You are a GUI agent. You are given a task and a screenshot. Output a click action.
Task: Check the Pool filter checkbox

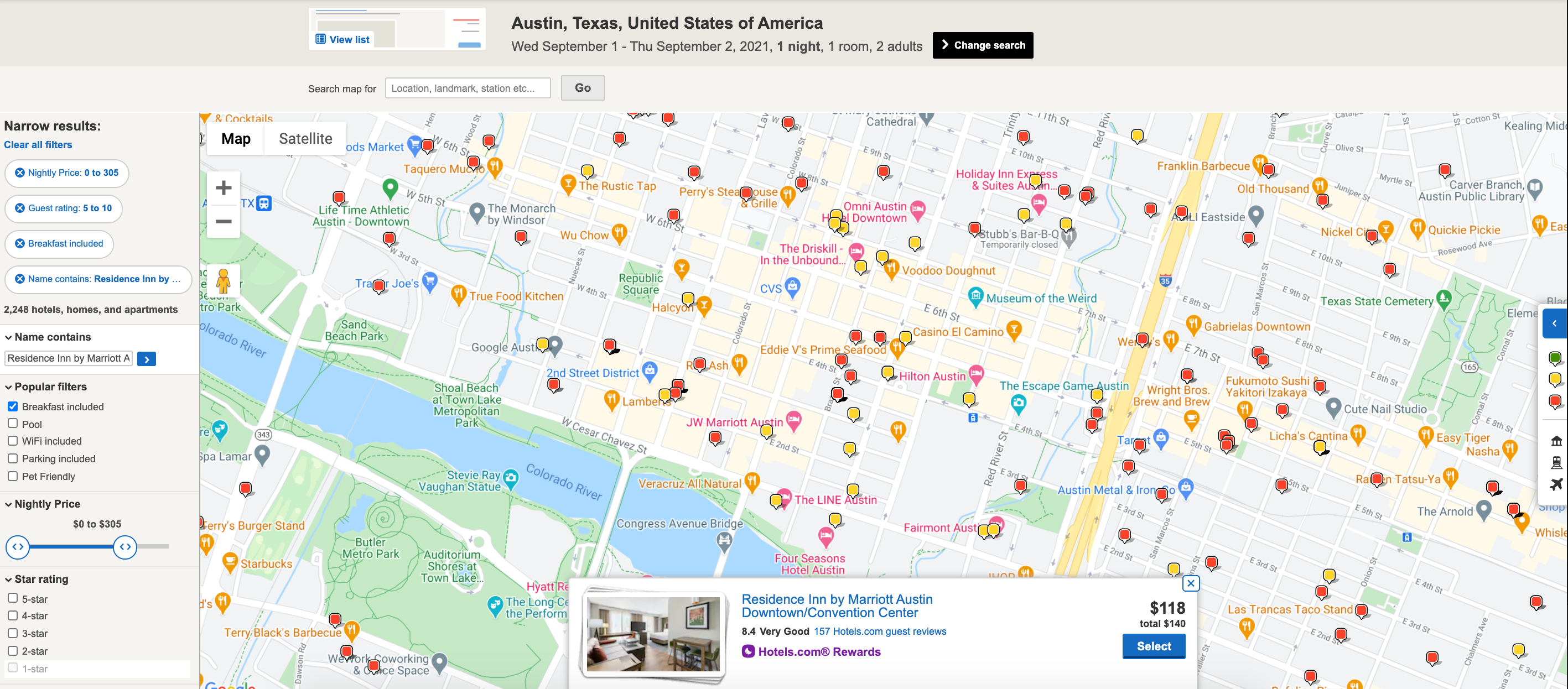coord(13,424)
